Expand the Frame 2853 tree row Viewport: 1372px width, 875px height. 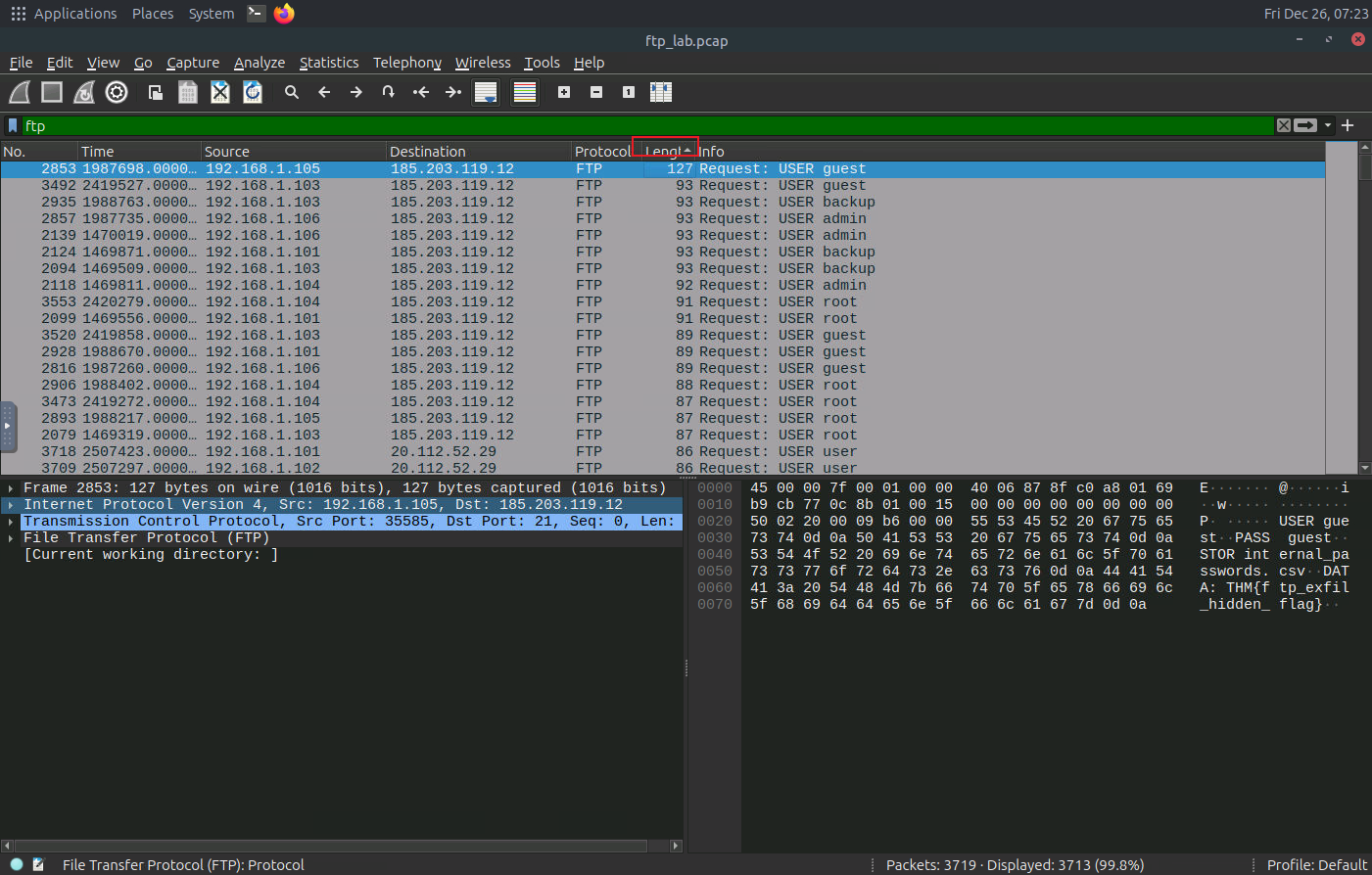coord(11,487)
